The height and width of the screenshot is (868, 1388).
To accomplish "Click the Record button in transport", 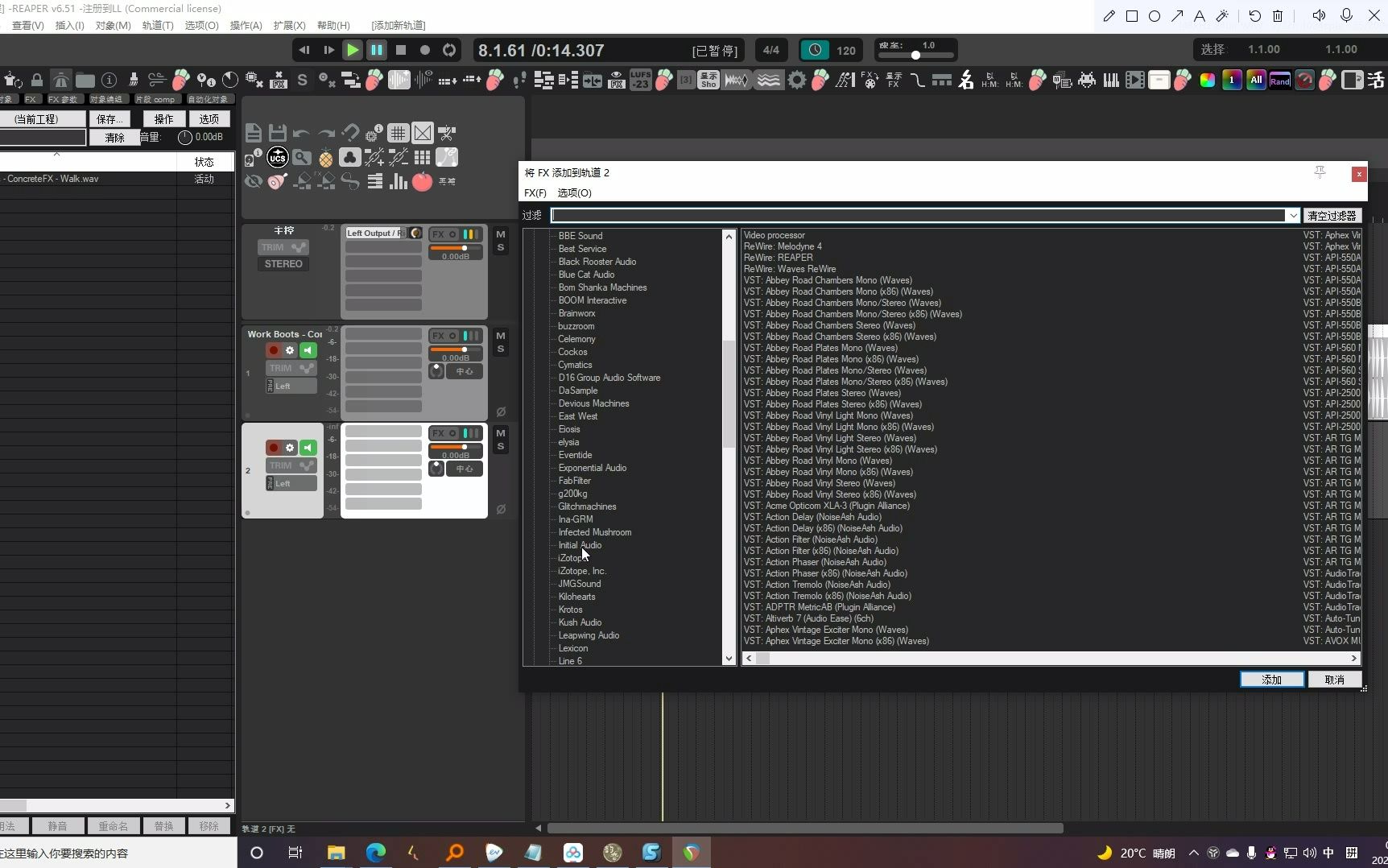I will [x=425, y=50].
